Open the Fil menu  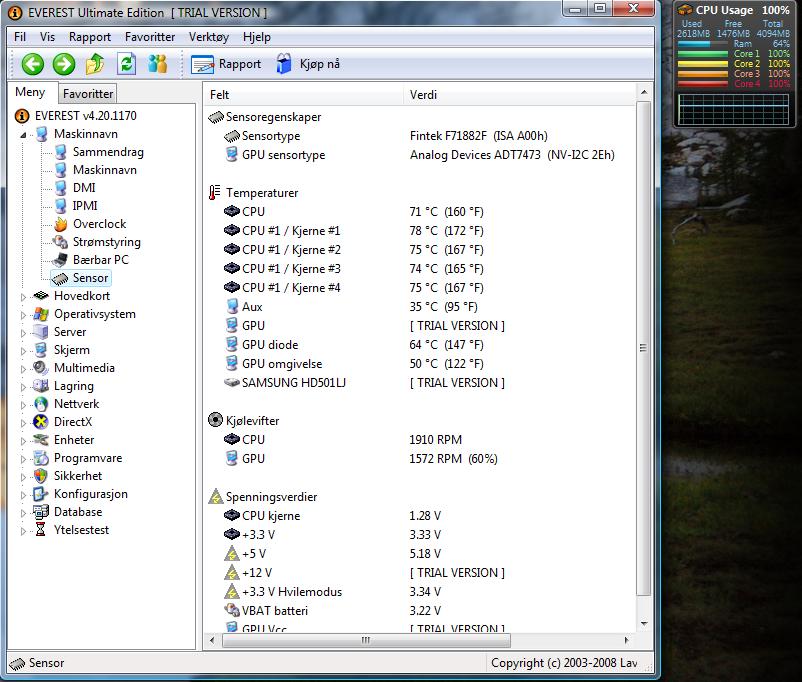pos(20,37)
